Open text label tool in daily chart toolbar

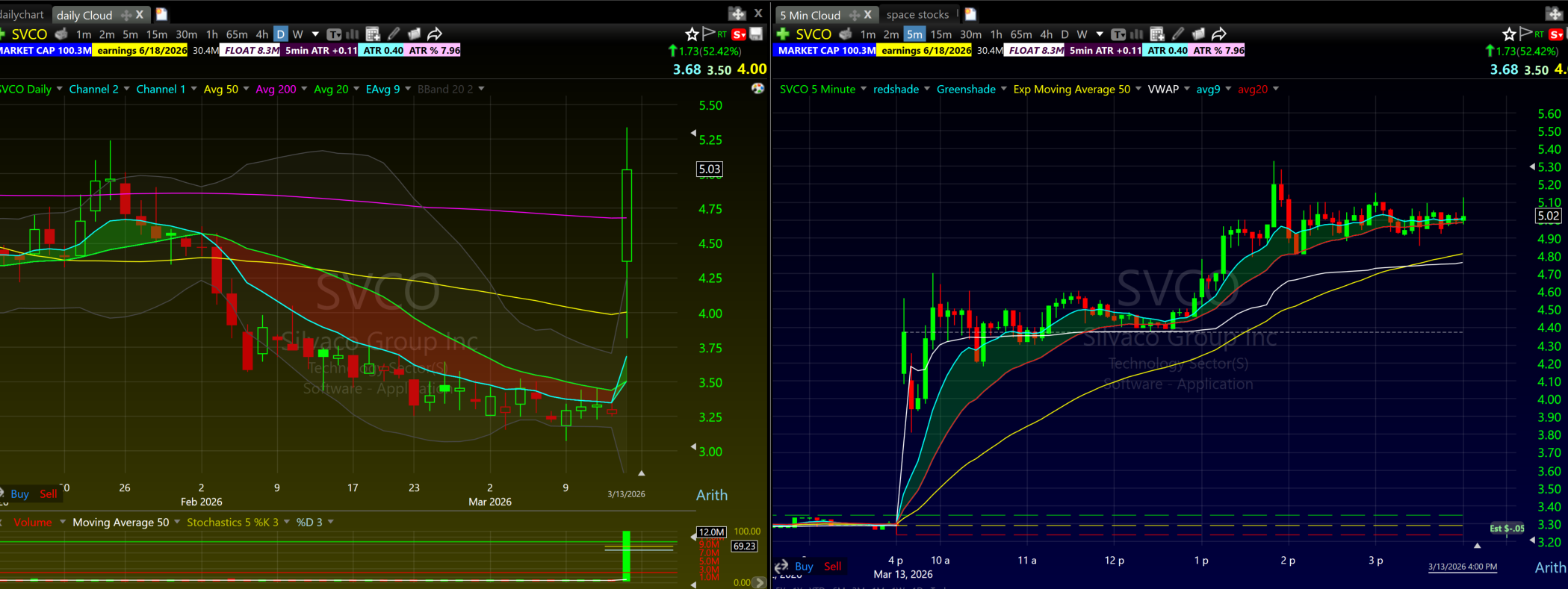[x=334, y=34]
